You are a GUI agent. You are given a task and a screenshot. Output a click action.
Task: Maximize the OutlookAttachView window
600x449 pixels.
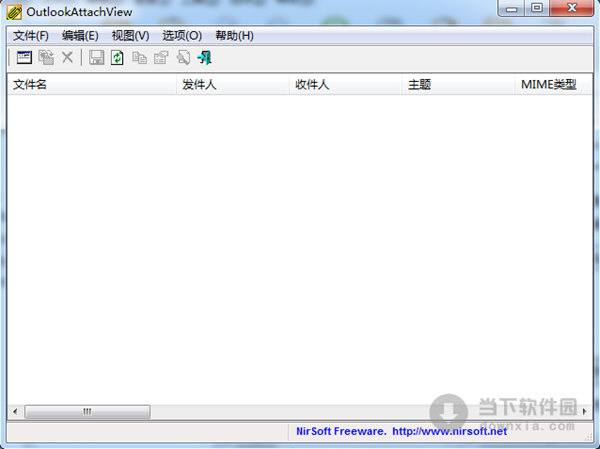tap(537, 8)
